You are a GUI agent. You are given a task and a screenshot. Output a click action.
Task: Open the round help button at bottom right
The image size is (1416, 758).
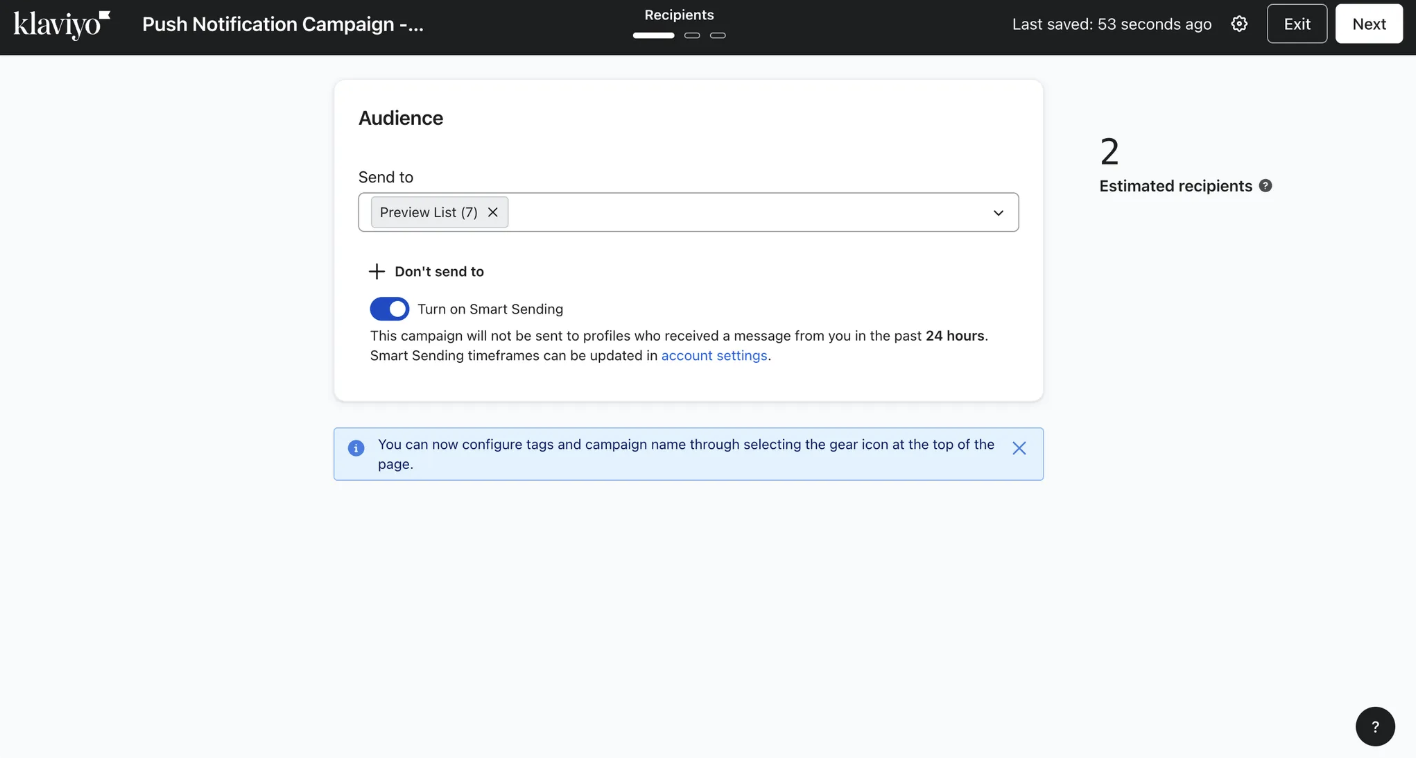(1375, 727)
